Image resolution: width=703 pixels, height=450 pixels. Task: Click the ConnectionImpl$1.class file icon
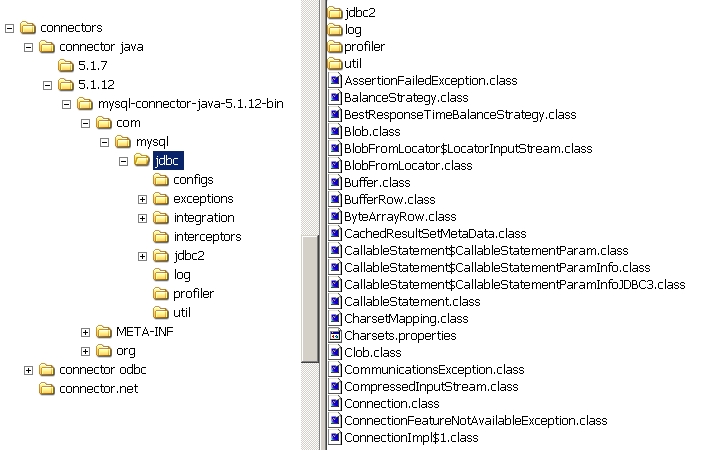pos(335,438)
